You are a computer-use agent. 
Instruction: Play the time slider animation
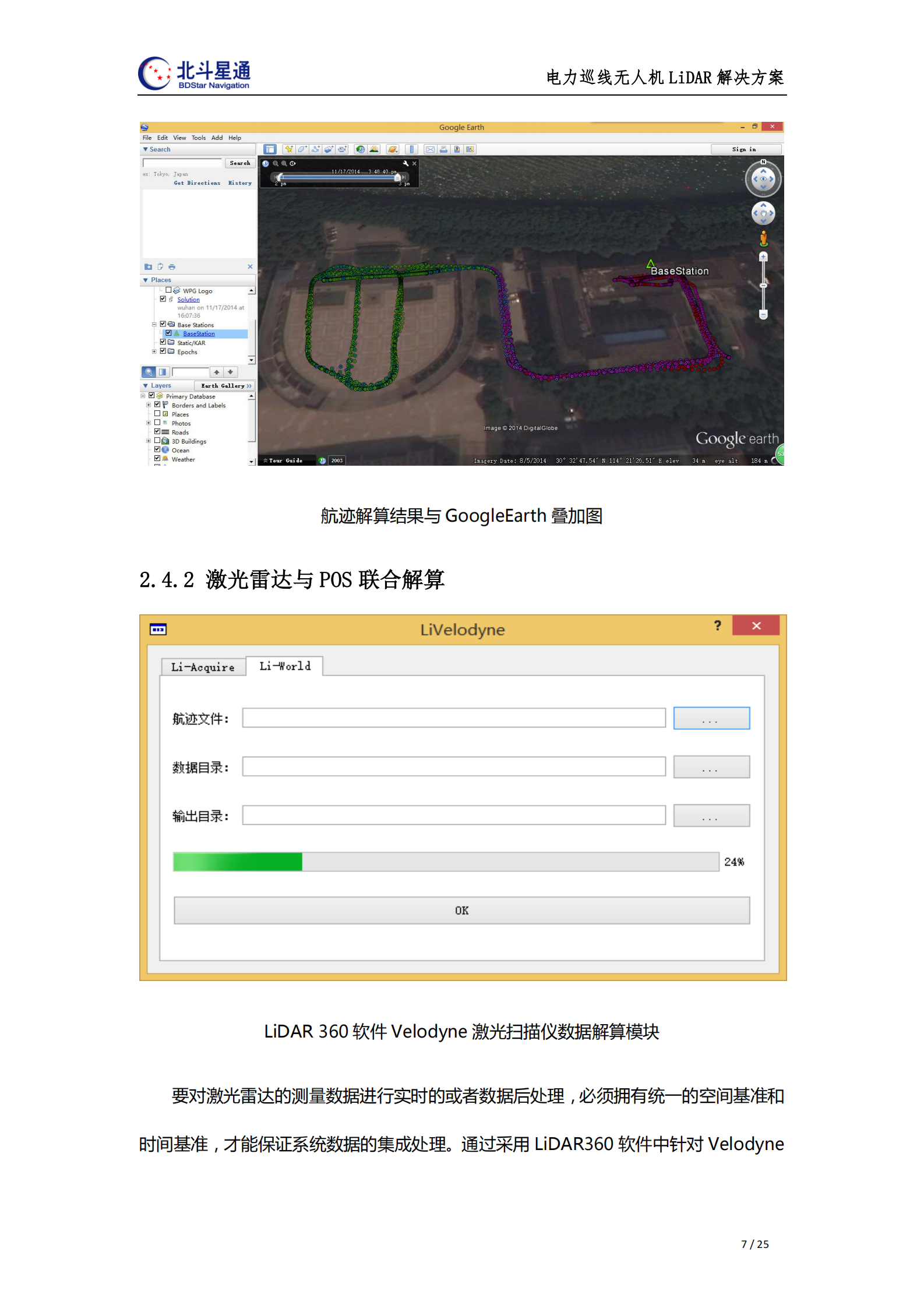point(293,164)
